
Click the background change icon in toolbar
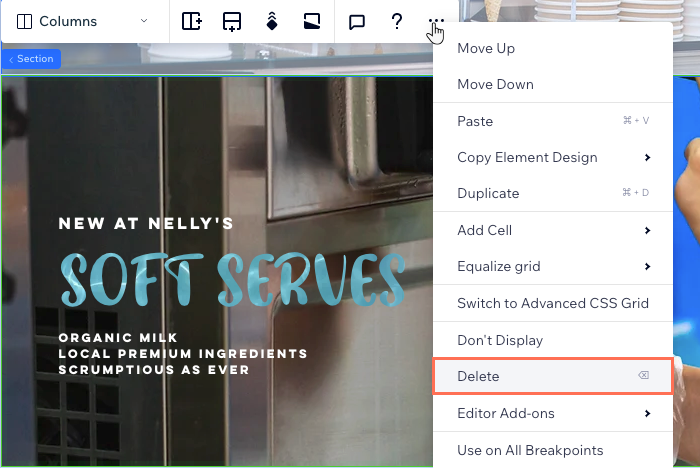coord(312,21)
